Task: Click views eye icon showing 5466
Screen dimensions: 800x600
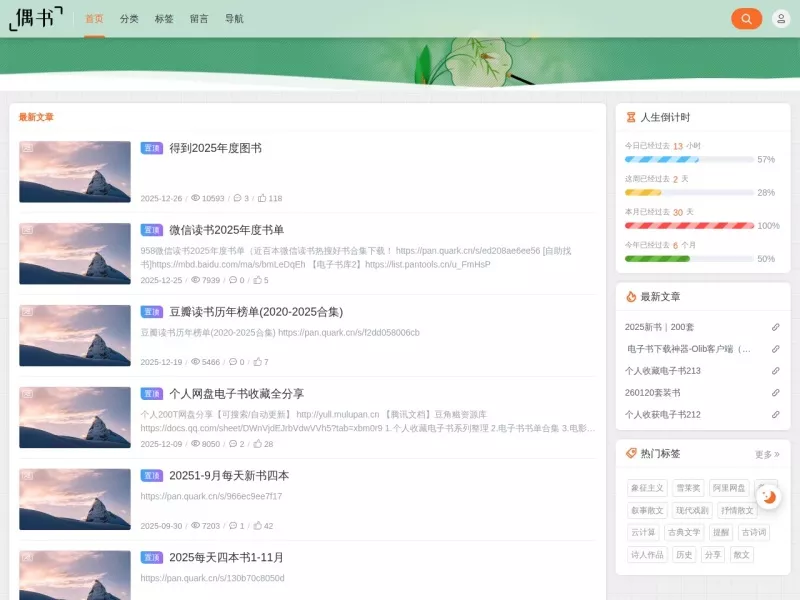Action: tap(195, 362)
